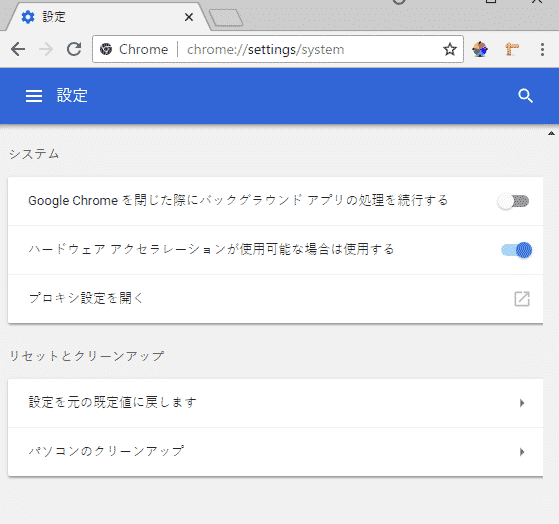Close the 設定 tab

click(x=189, y=17)
